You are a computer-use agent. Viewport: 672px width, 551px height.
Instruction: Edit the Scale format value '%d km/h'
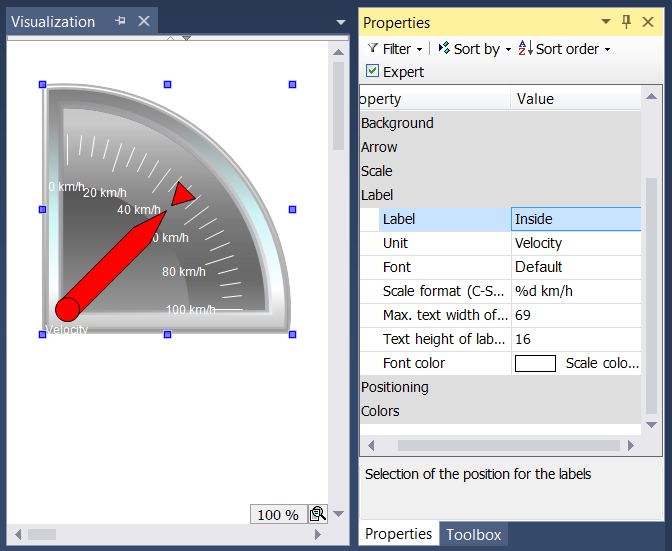point(576,291)
